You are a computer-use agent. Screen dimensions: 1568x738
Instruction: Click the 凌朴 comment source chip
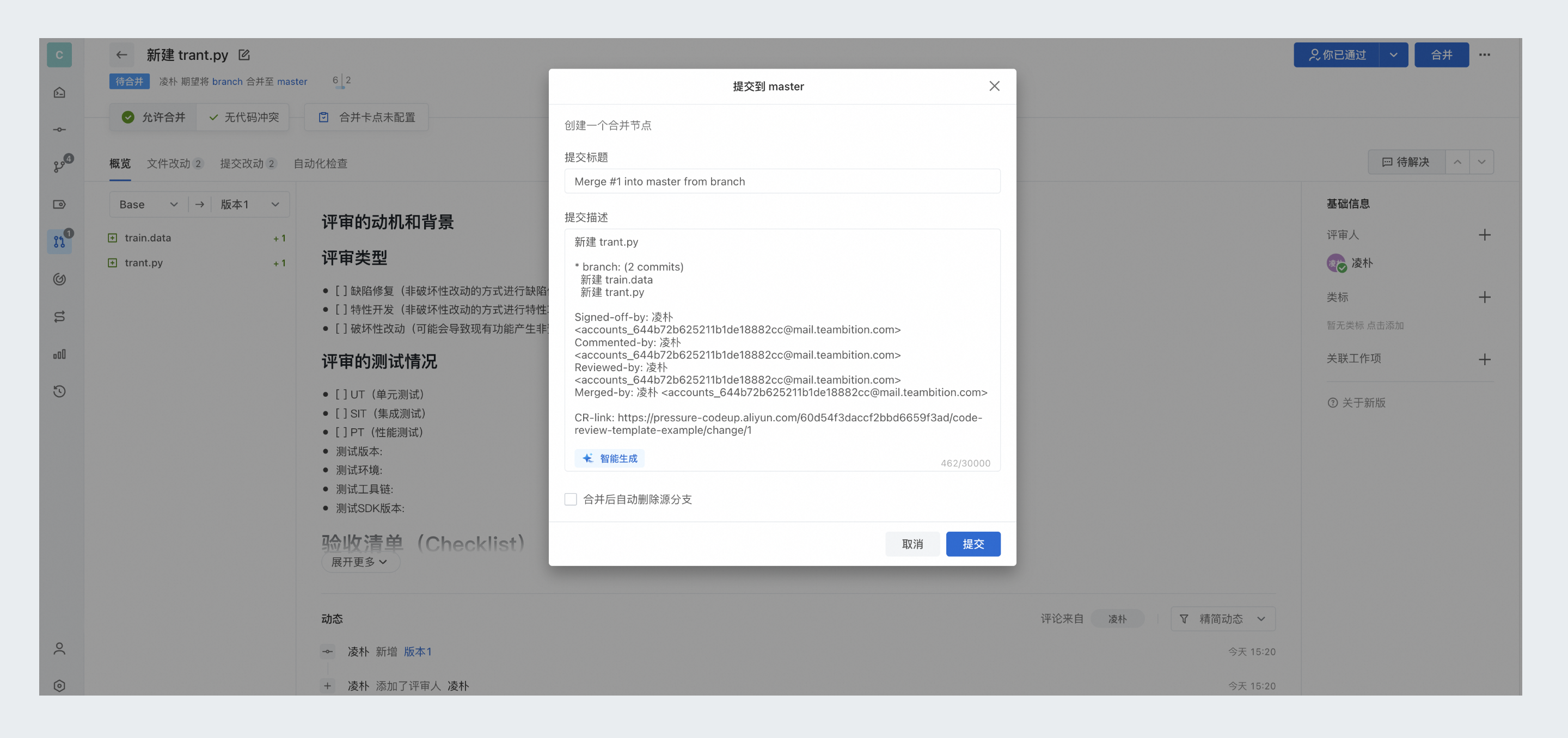pos(1117,619)
